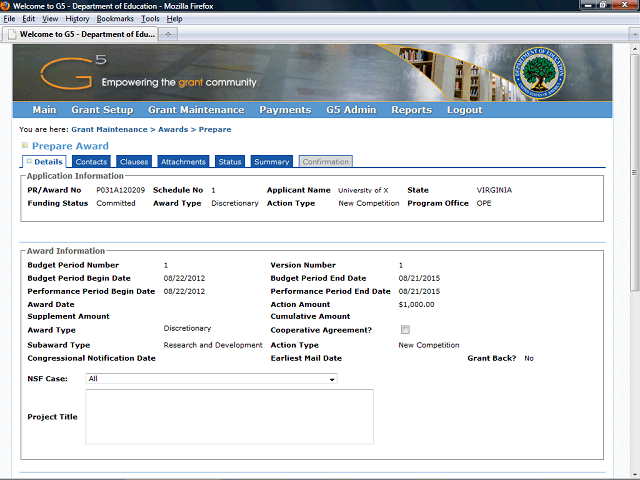Click inside the Project Title text box
The height and width of the screenshot is (480, 640).
tap(229, 416)
